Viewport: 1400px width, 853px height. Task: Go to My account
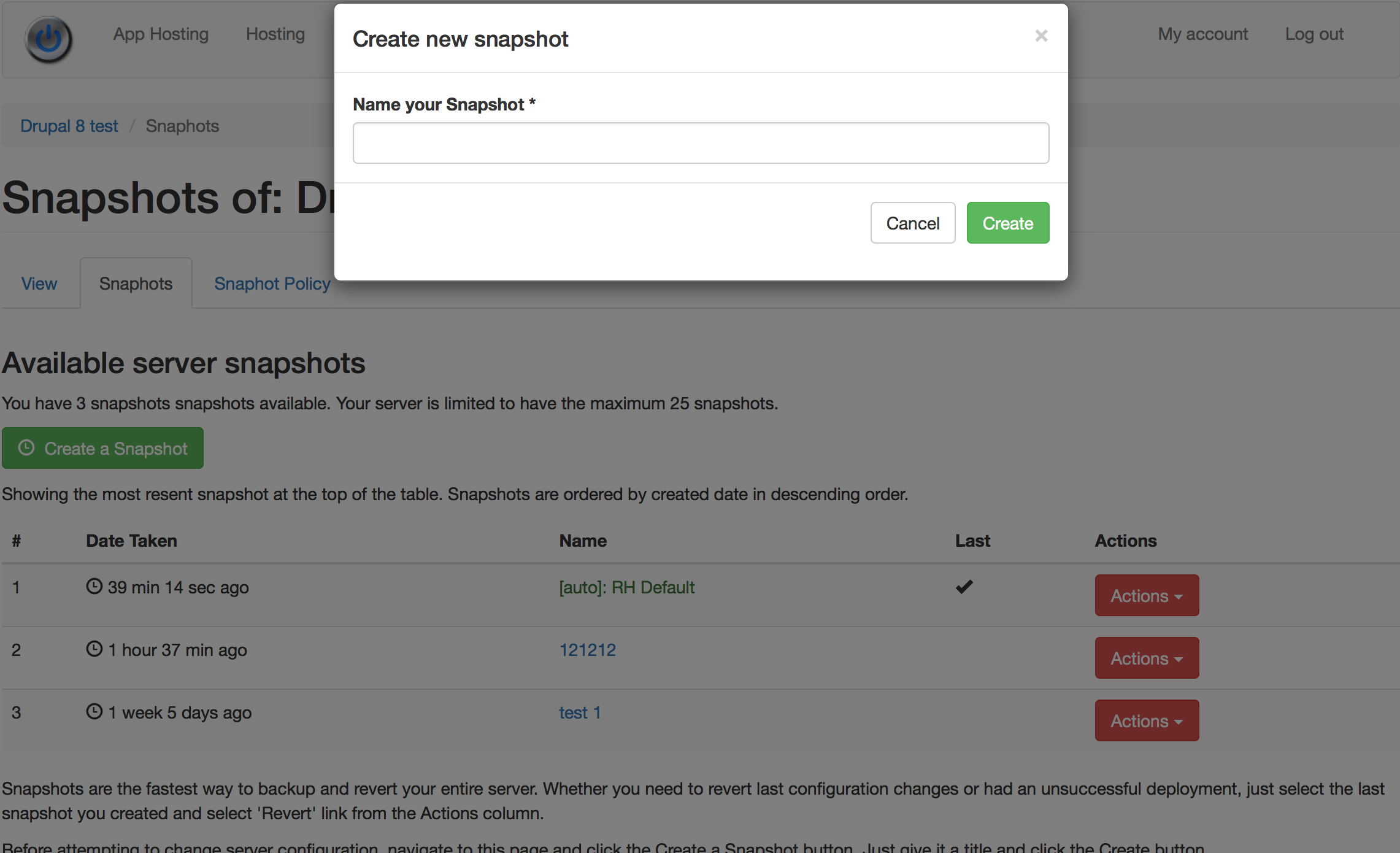(x=1202, y=34)
